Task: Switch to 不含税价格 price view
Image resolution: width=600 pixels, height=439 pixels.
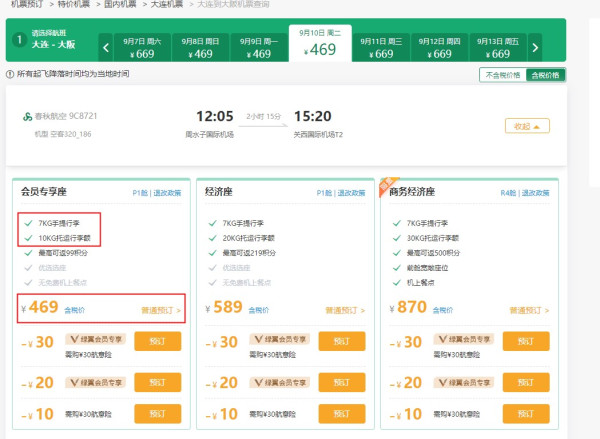Action: pyautogui.click(x=503, y=75)
